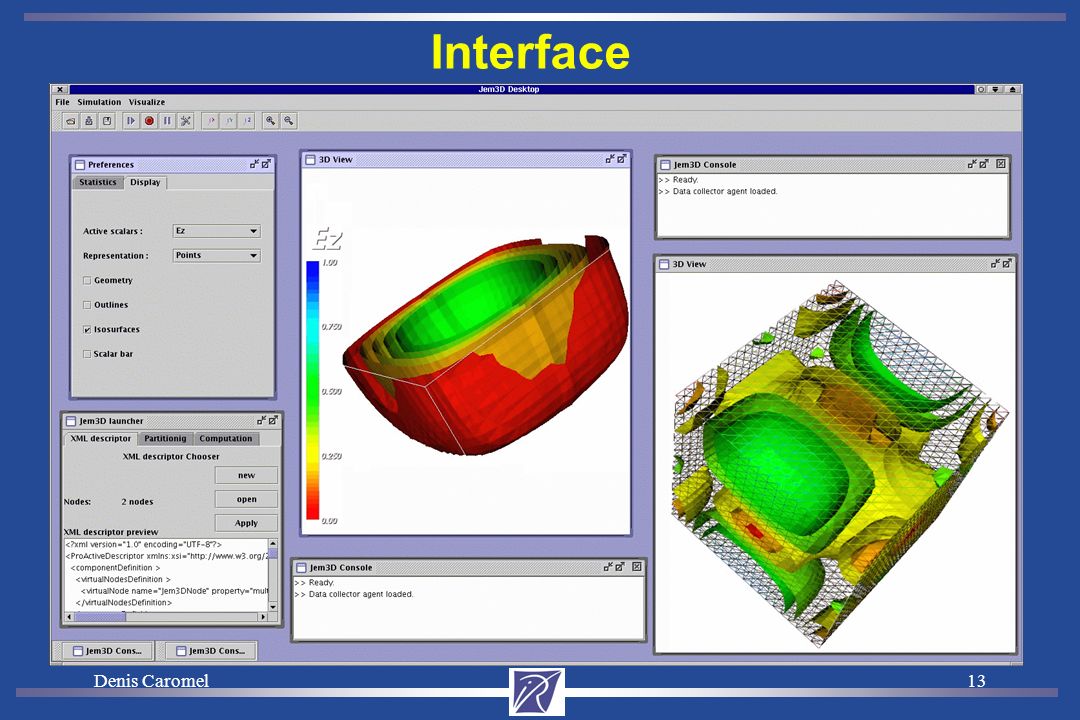Restore first Jem3D Cons... taskbar item
The width and height of the screenshot is (1080, 720).
click(x=107, y=650)
